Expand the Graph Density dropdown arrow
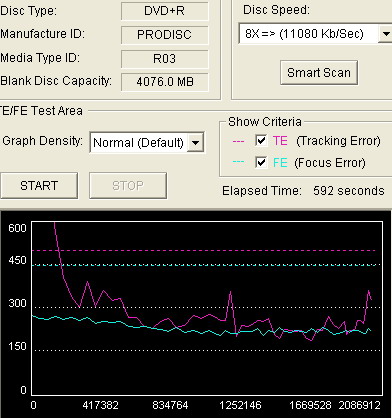 (196, 143)
